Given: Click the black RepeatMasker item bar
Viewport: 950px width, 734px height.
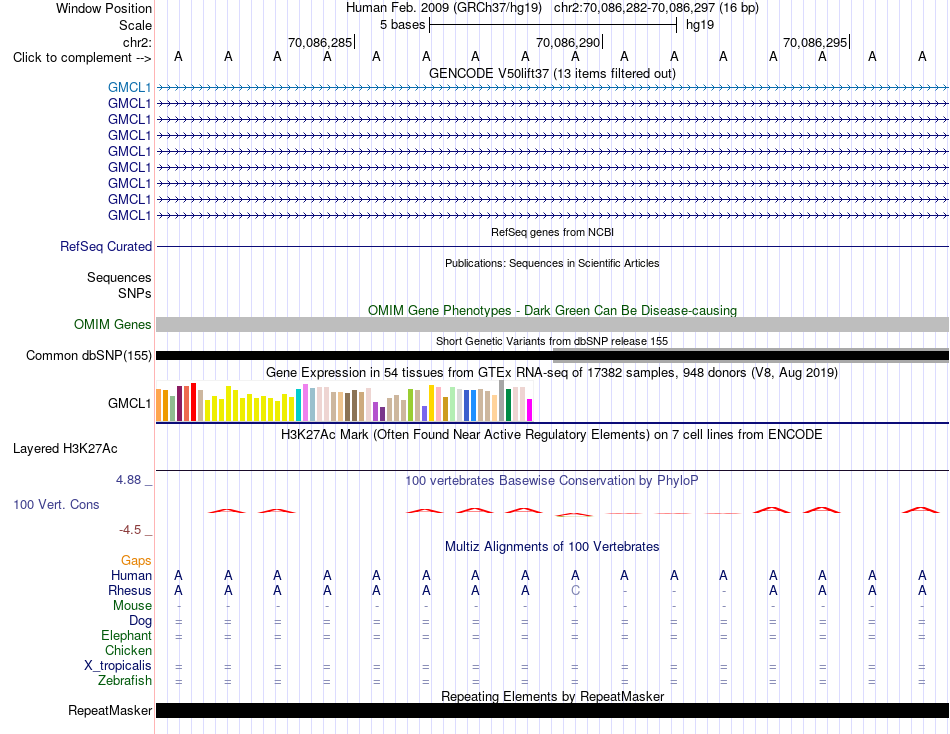Looking at the screenshot, I should (x=552, y=710).
